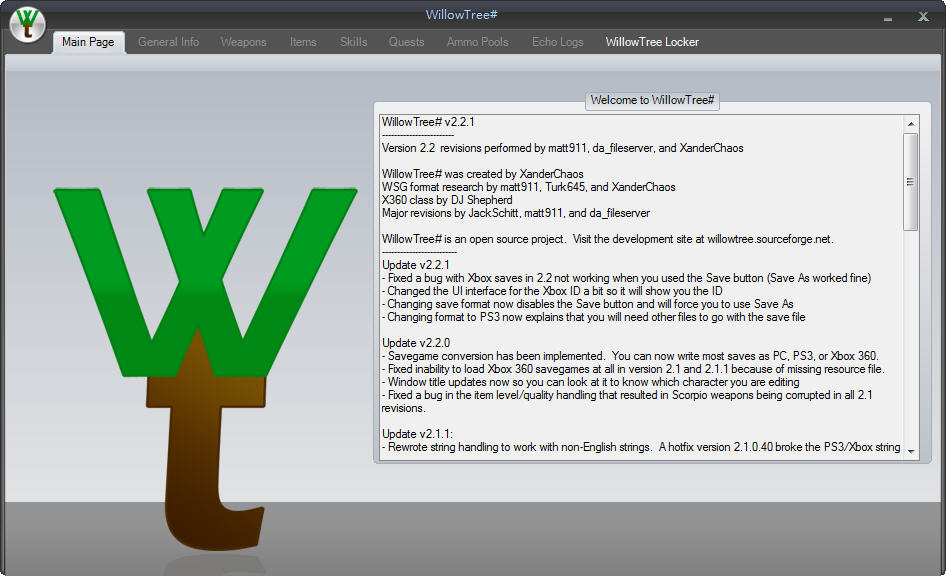Click the 'Update v2.2.1' heading text
Viewport: 946px width, 576px height.
point(416,265)
